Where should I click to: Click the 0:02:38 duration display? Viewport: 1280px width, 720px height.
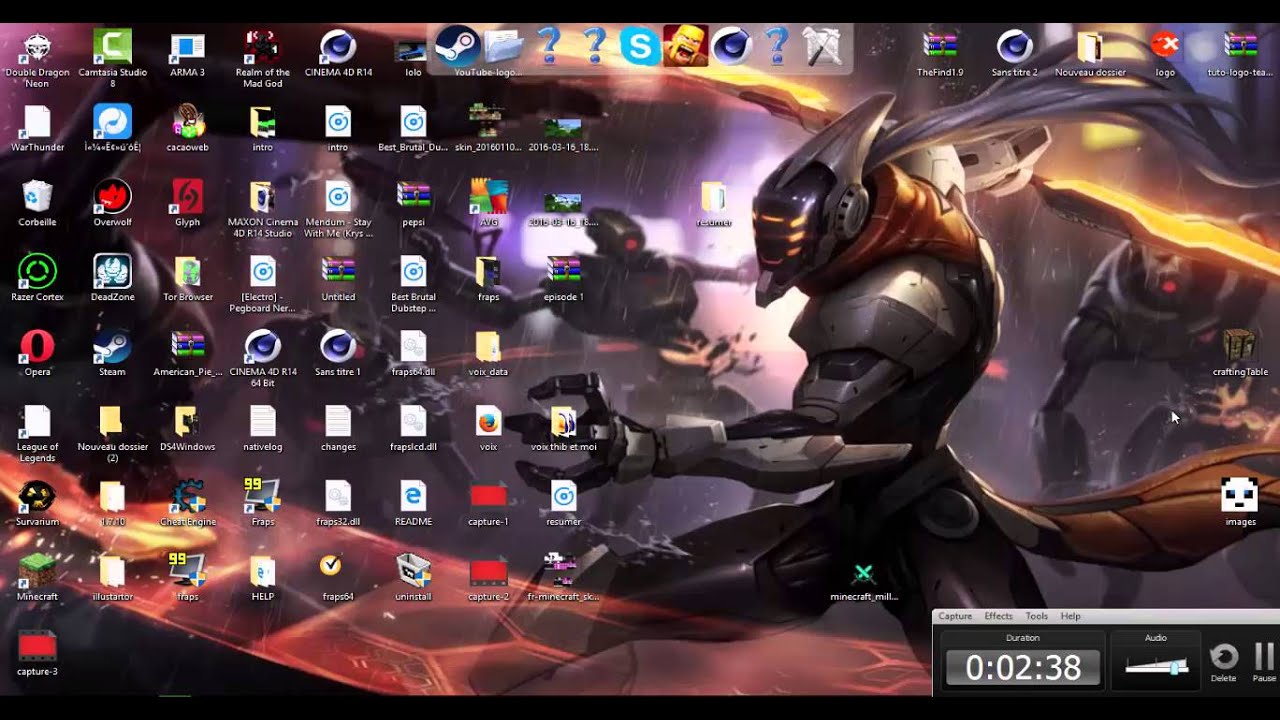[1023, 668]
